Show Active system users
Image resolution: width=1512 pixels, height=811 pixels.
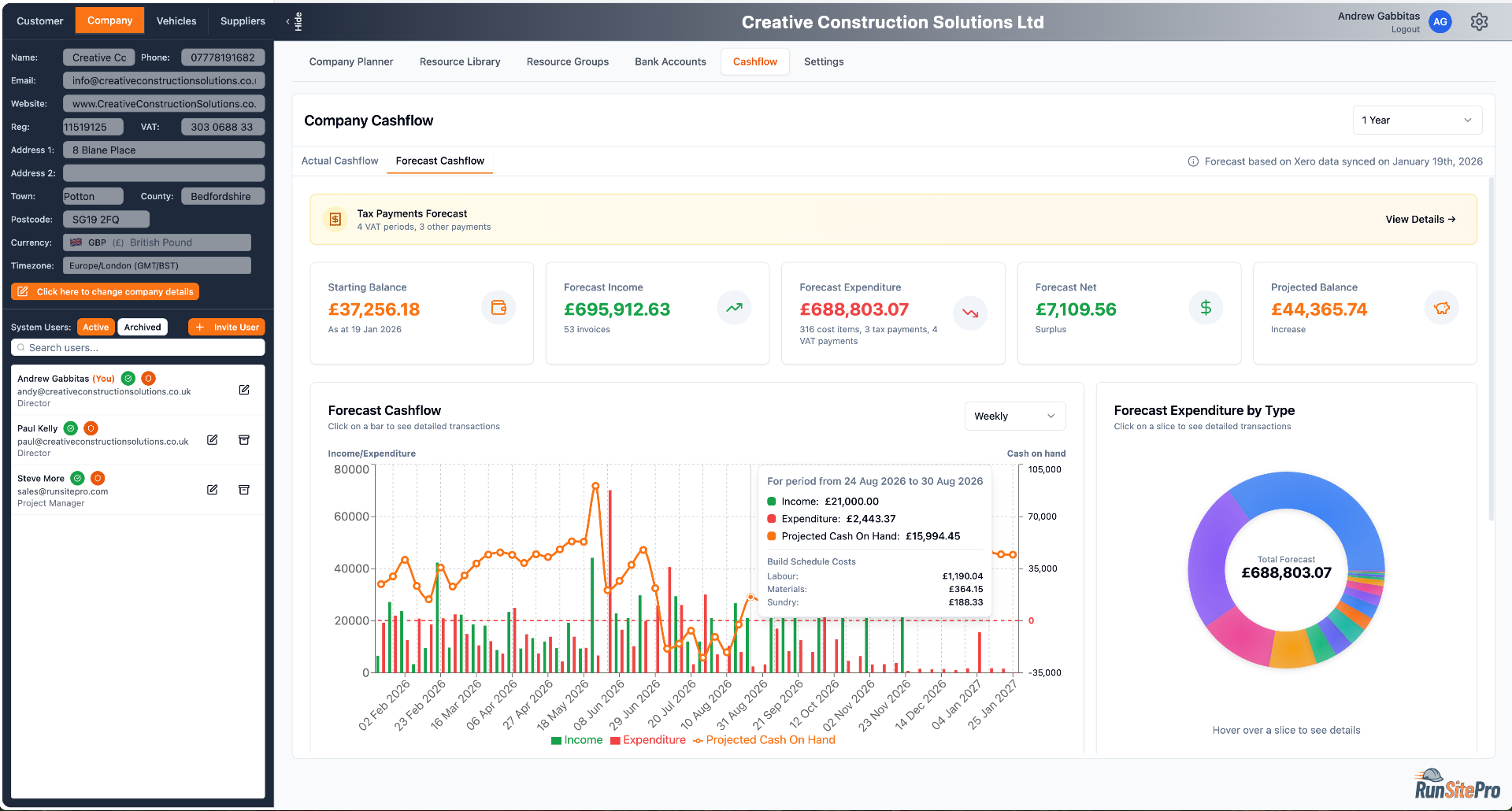coord(96,327)
